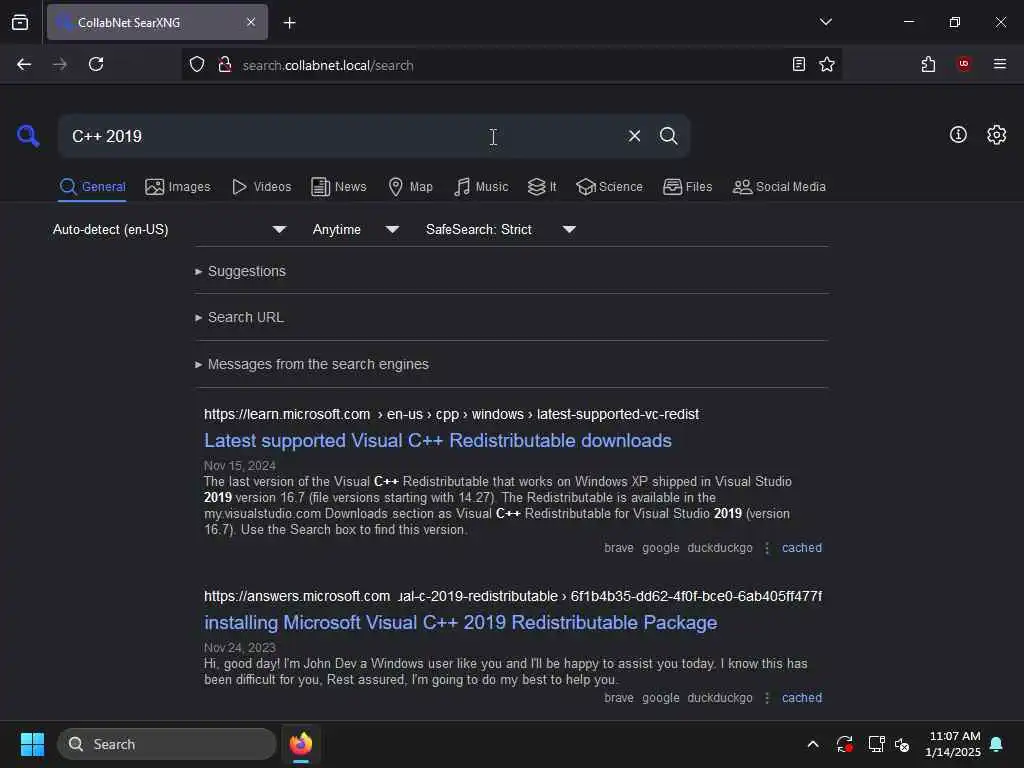
Task: Open Latest supported Visual C++ Redistributable downloads
Action: [x=438, y=441]
